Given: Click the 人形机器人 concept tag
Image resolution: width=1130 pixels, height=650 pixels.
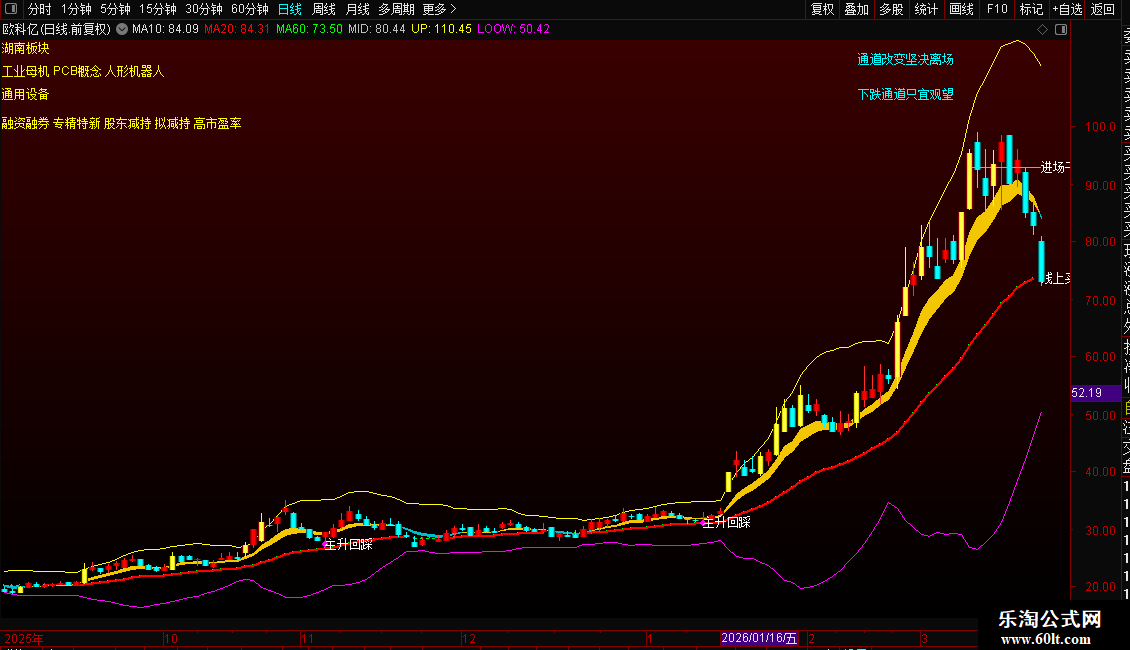Looking at the screenshot, I should (135, 71).
